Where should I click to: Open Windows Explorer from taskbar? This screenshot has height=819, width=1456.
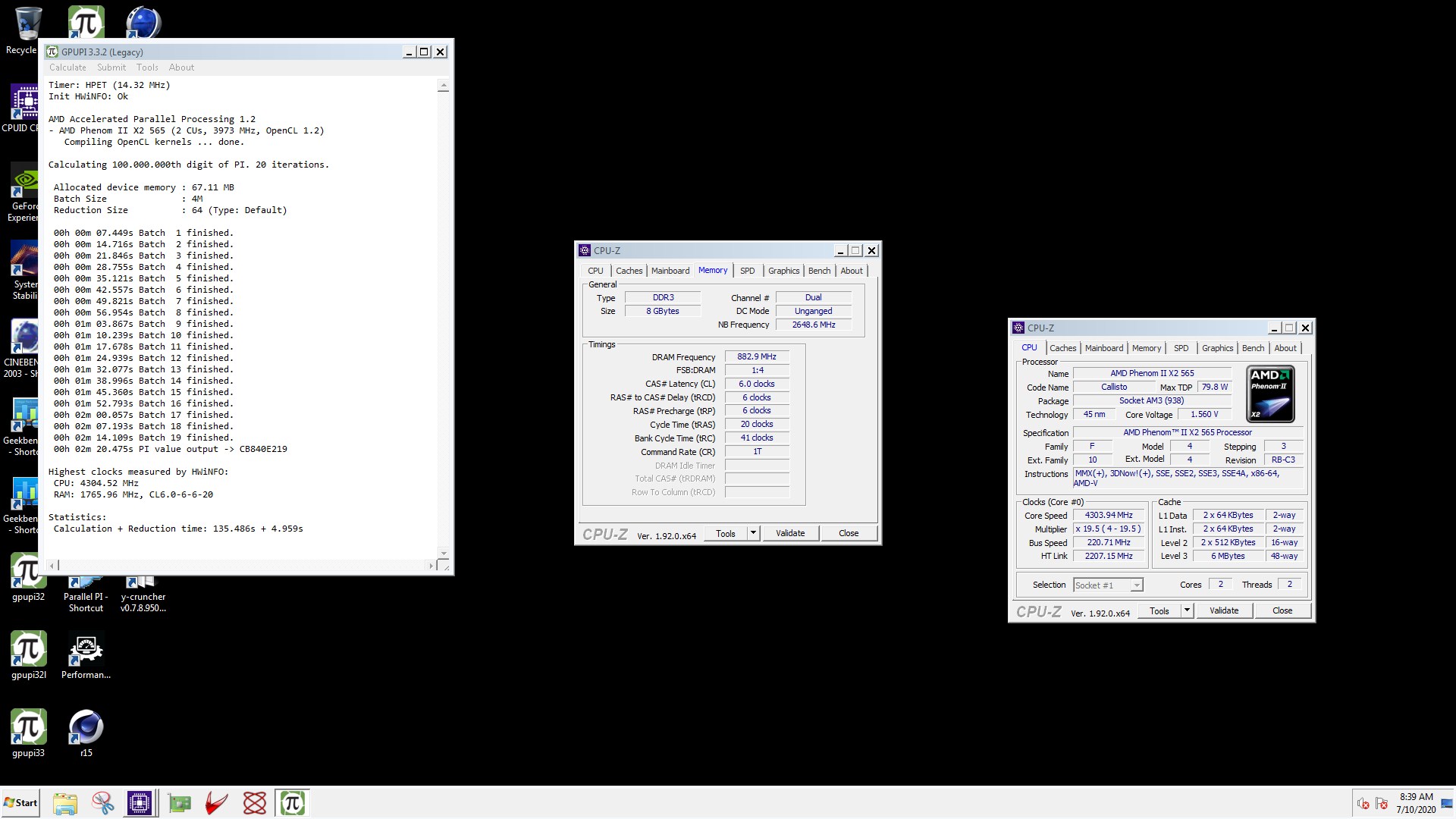65,803
